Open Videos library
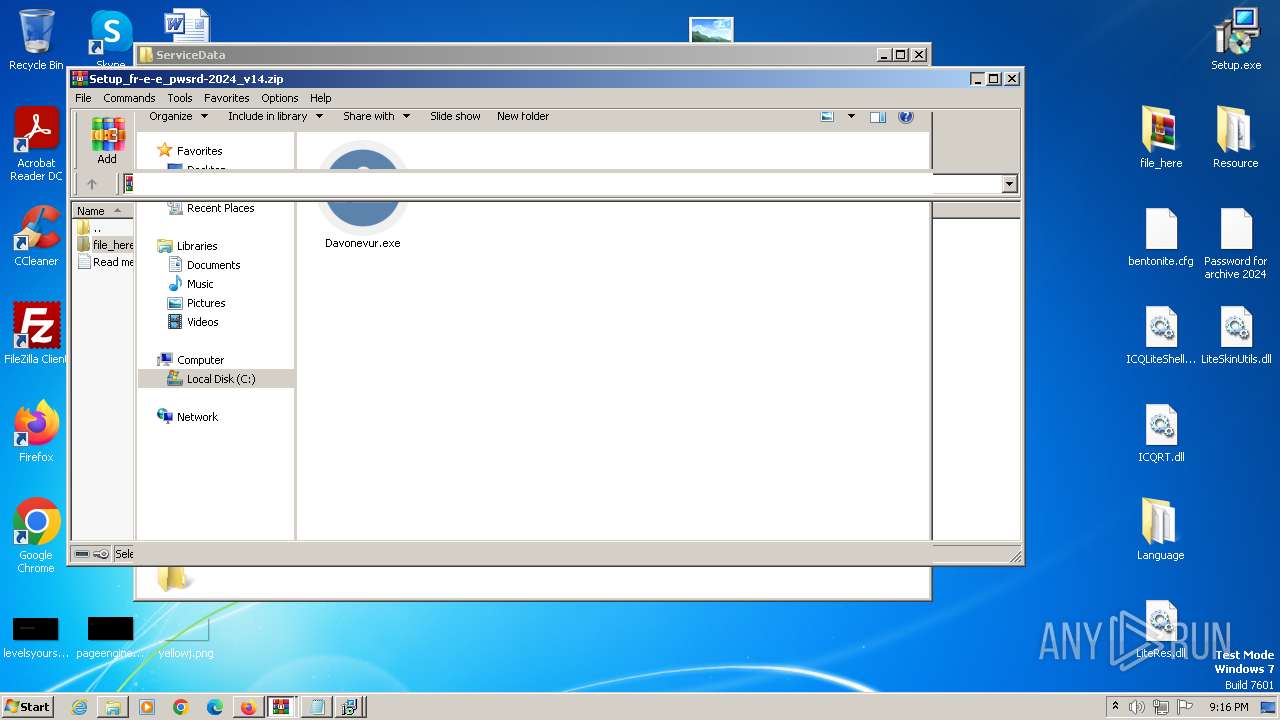The width and height of the screenshot is (1280, 720). [202, 322]
